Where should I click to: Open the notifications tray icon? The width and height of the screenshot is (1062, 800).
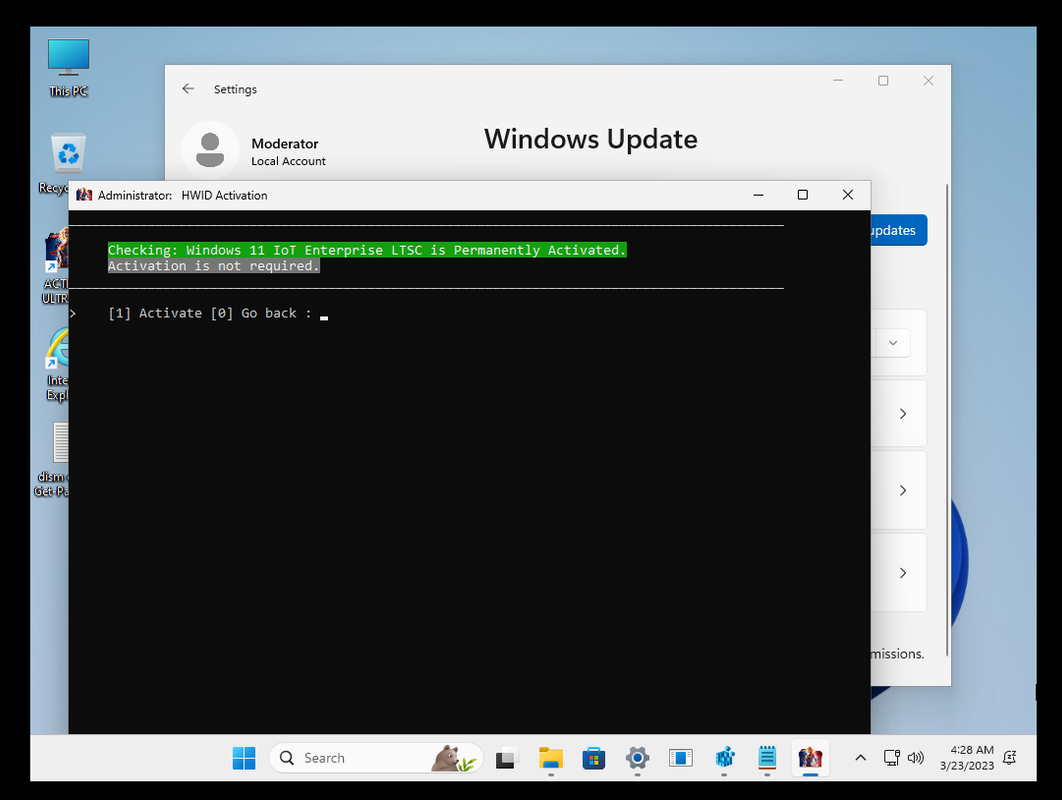[1010, 758]
